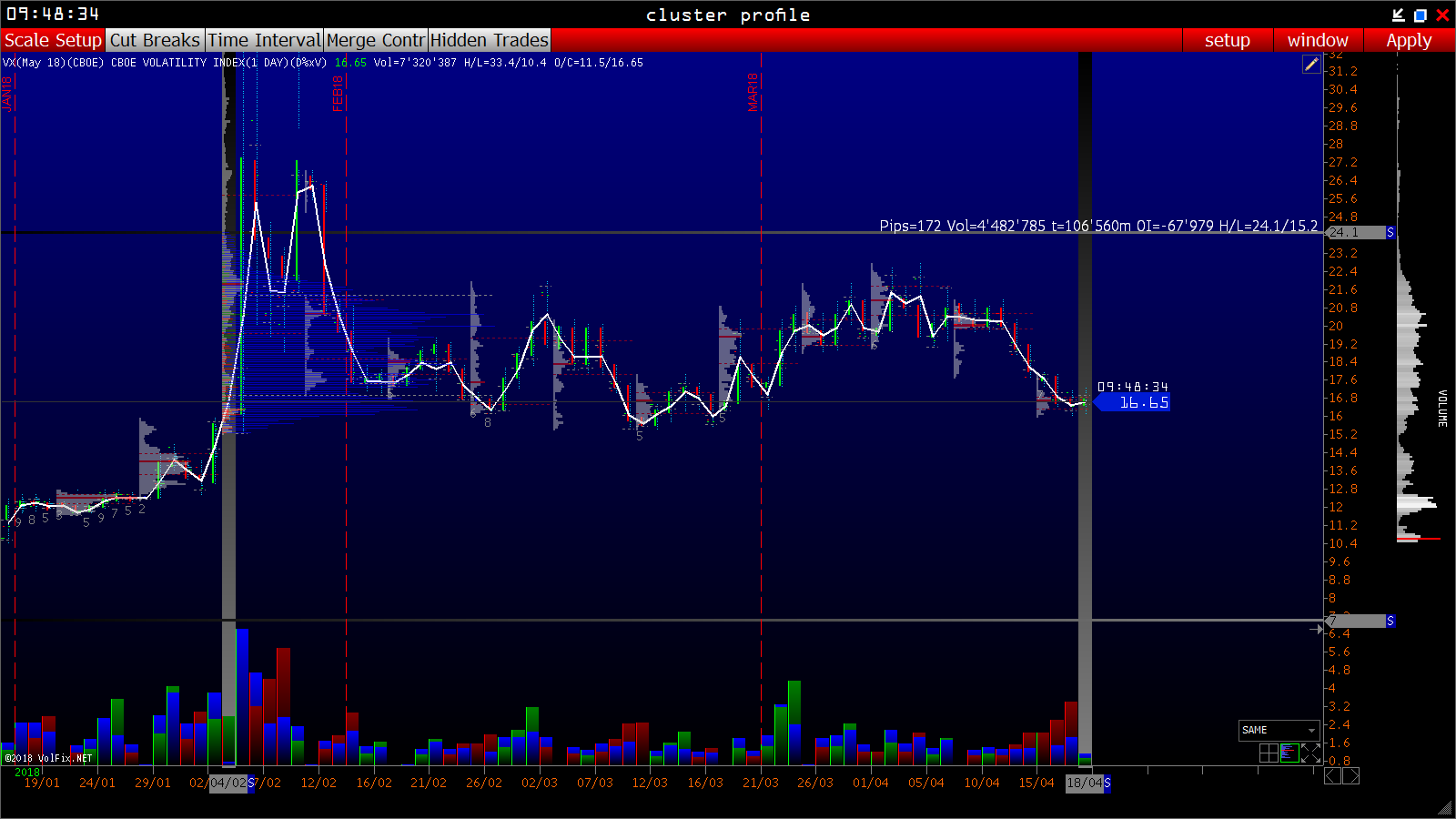Click the S marker beside 04/02 date
This screenshot has width=1456, height=819.
(251, 783)
